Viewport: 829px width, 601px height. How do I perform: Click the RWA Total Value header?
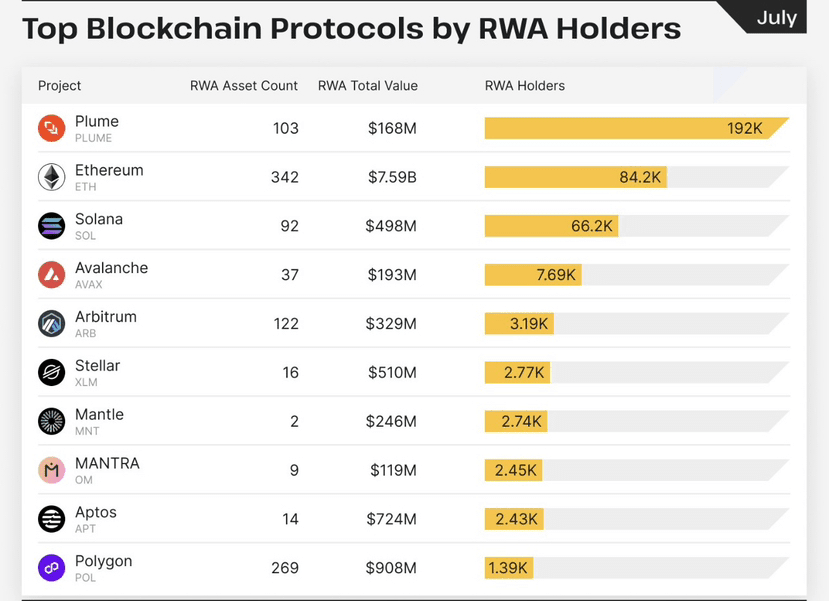coord(367,86)
